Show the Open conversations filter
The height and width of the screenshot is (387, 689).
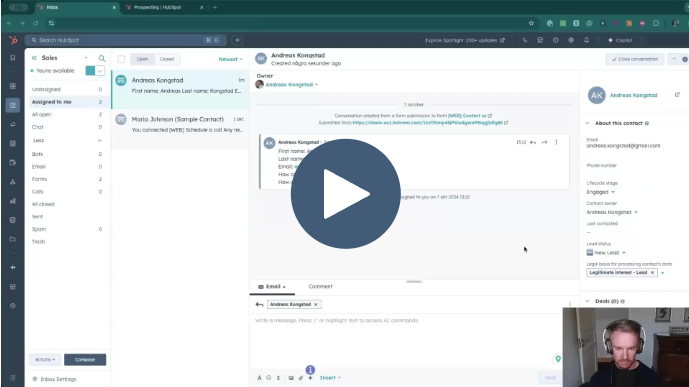(x=142, y=59)
